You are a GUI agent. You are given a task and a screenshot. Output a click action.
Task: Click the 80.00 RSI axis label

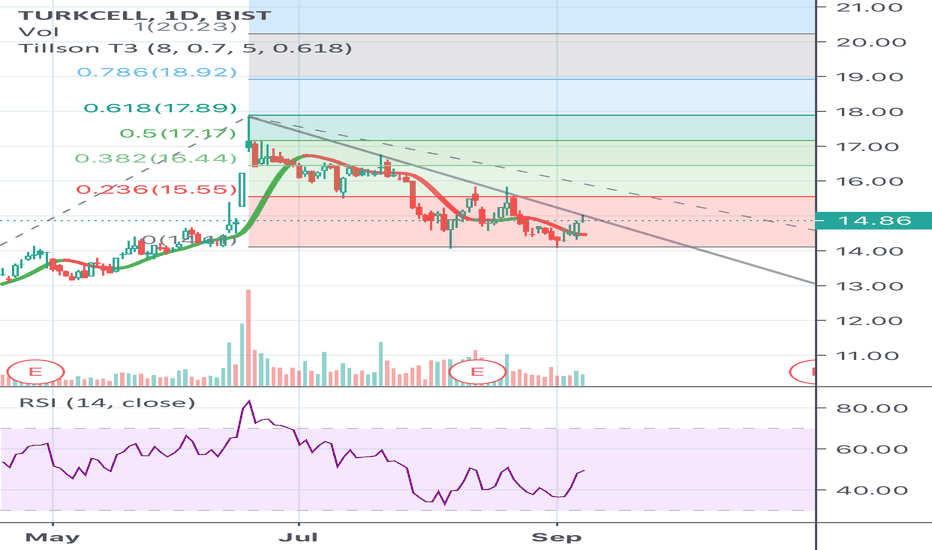pyautogui.click(x=872, y=408)
